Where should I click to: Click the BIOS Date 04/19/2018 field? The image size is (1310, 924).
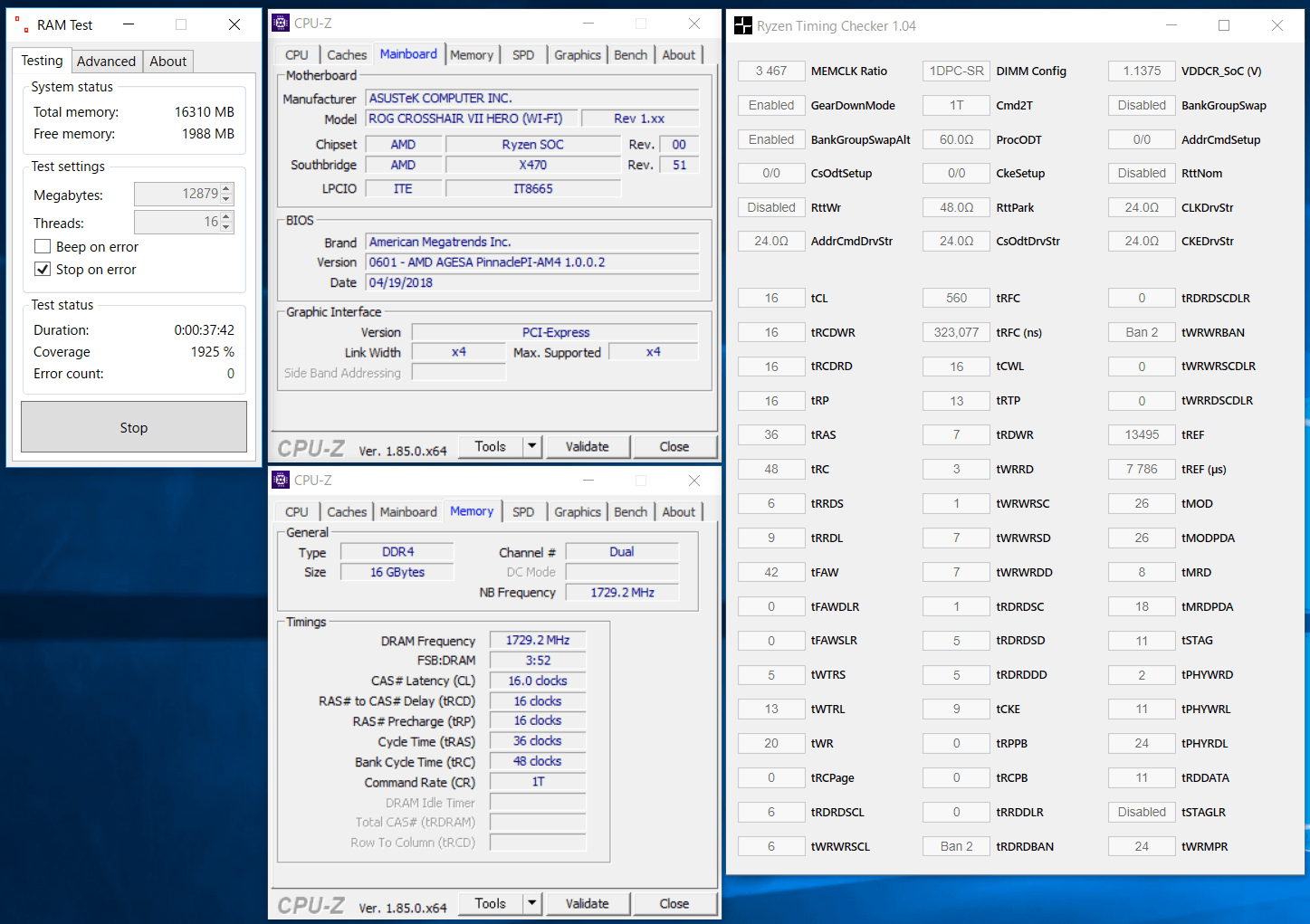tap(532, 282)
